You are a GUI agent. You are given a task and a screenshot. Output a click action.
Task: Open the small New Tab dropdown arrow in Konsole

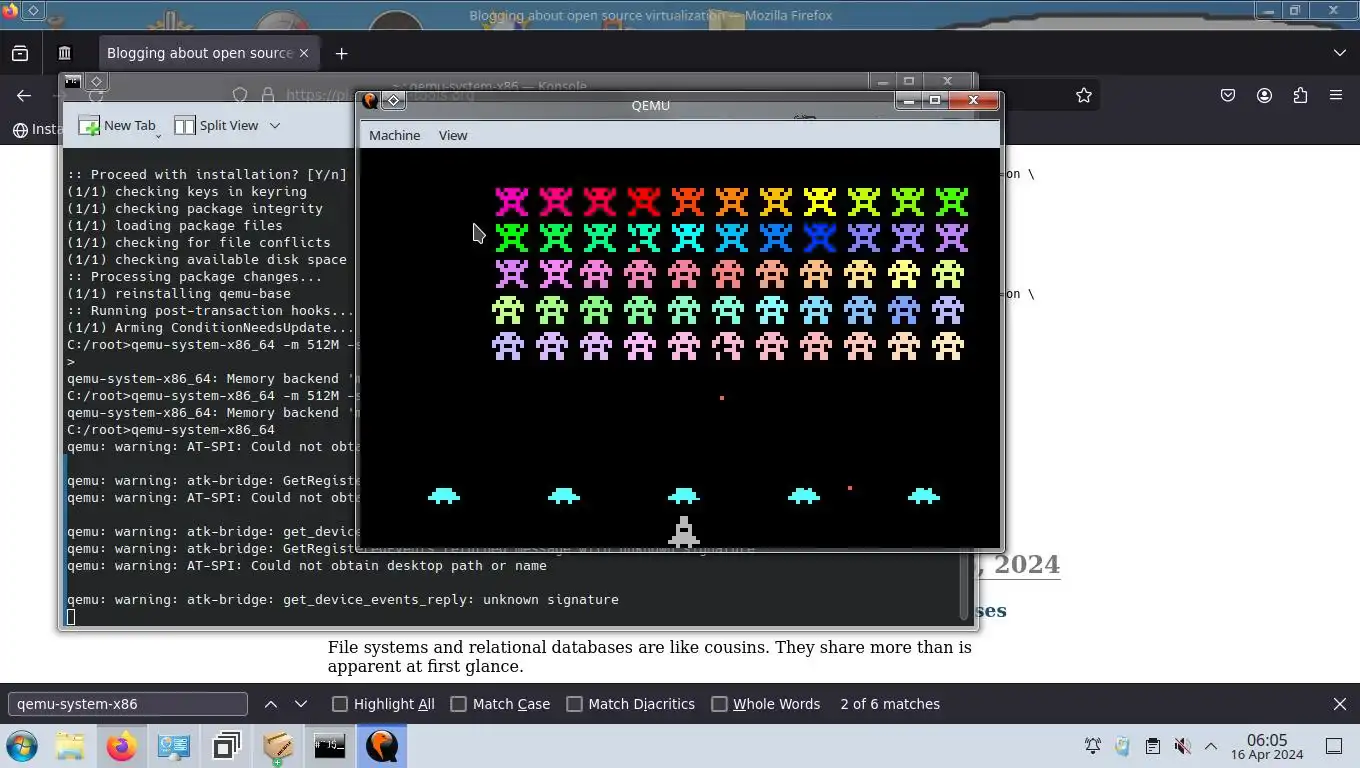click(x=158, y=134)
